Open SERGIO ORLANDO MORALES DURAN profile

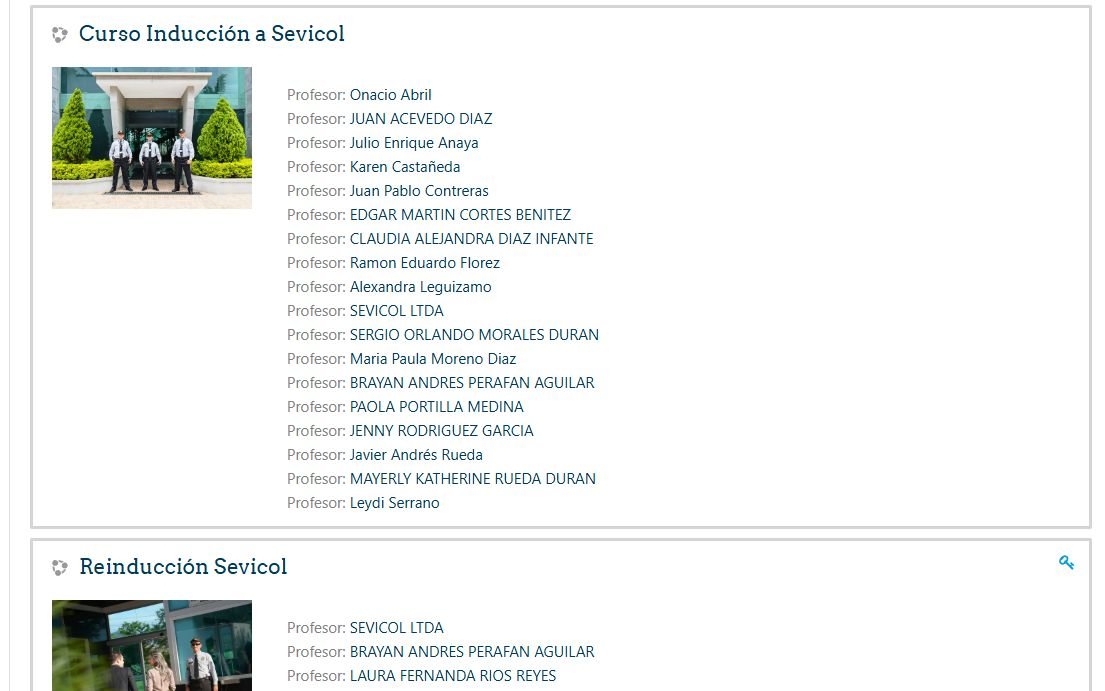[x=474, y=334]
